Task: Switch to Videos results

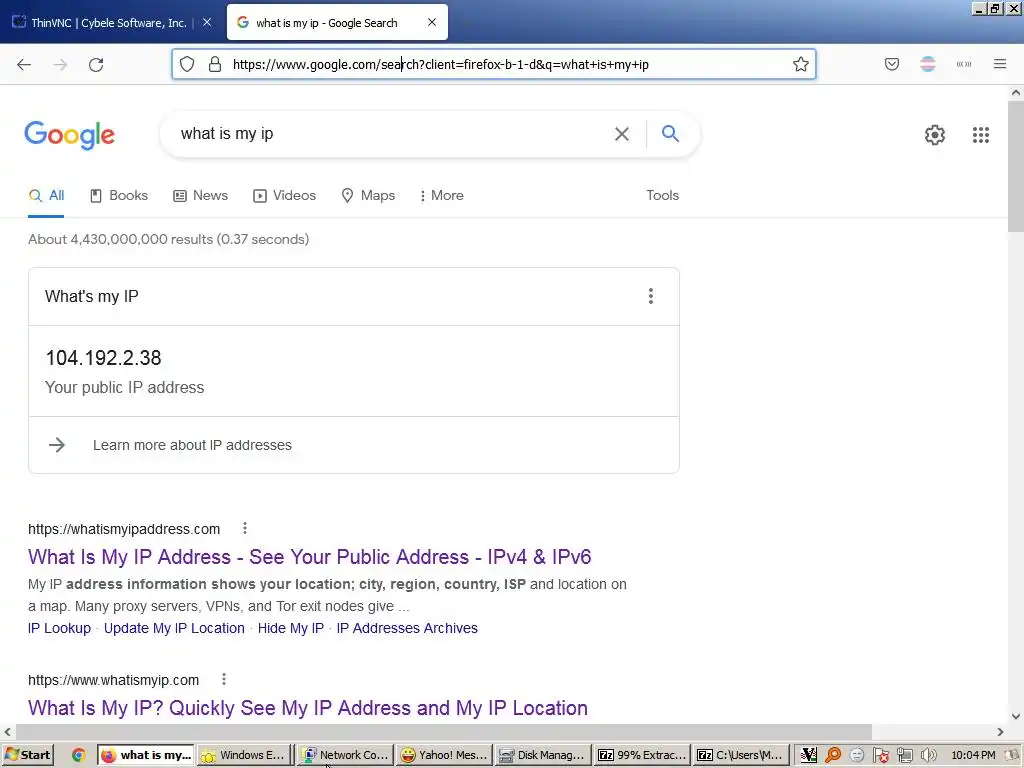Action: pyautogui.click(x=285, y=195)
